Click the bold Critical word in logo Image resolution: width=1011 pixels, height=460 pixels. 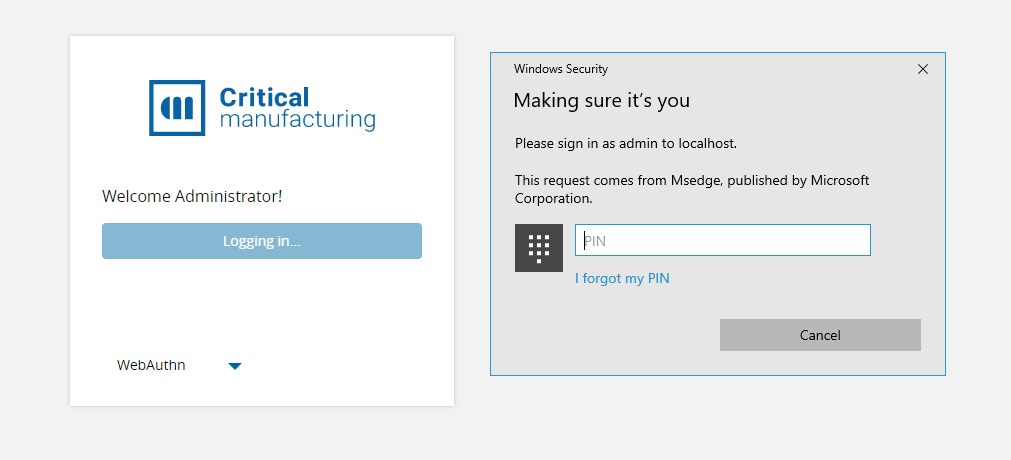coord(264,97)
